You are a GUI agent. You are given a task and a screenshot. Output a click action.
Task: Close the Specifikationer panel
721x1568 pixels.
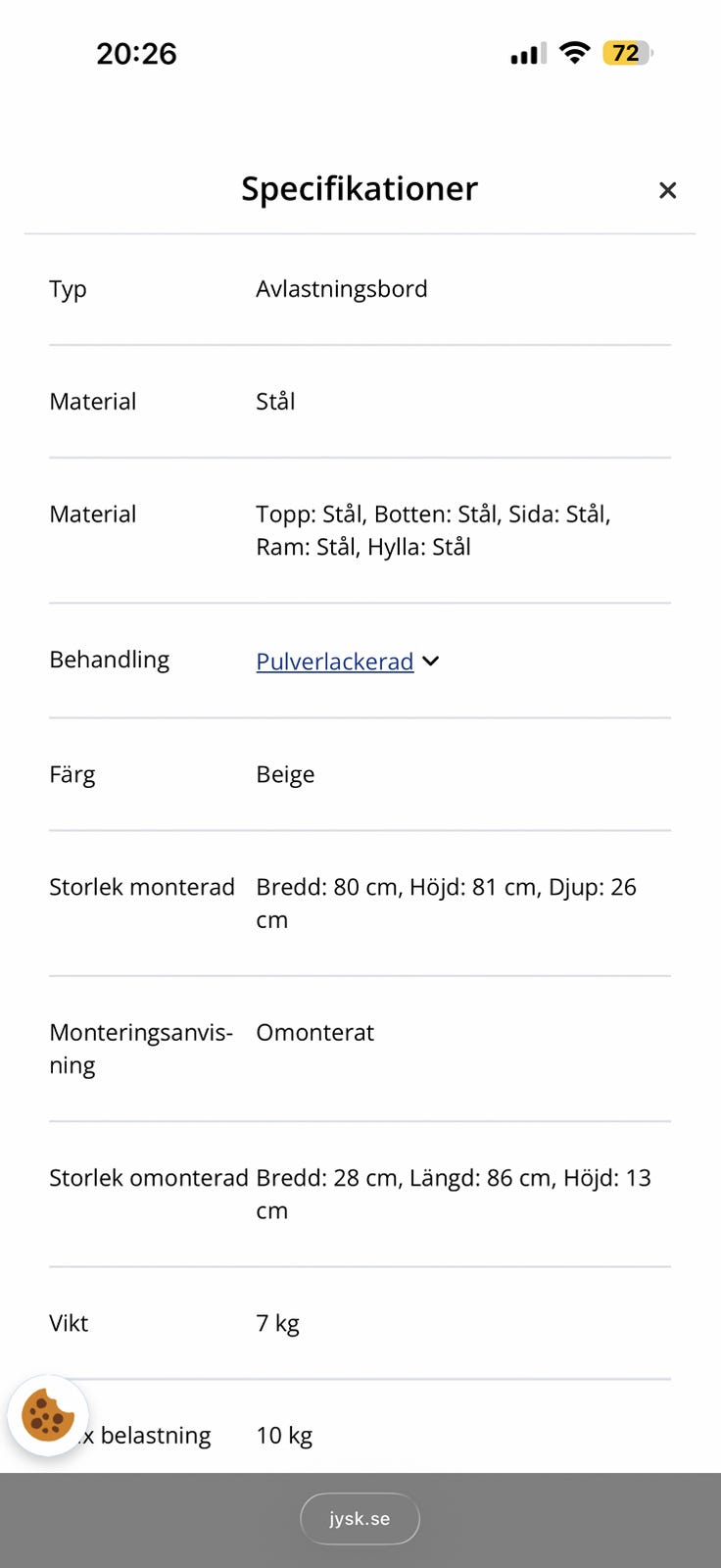pos(667,190)
